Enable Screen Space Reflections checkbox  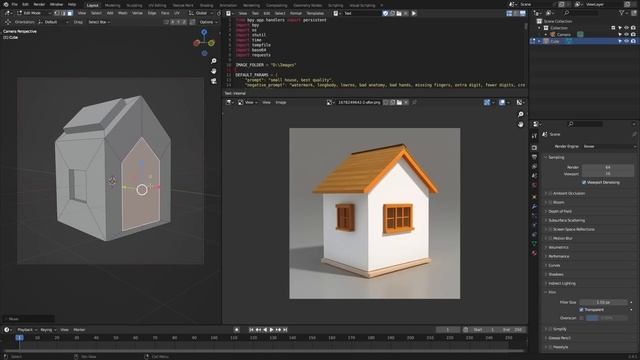[550, 229]
